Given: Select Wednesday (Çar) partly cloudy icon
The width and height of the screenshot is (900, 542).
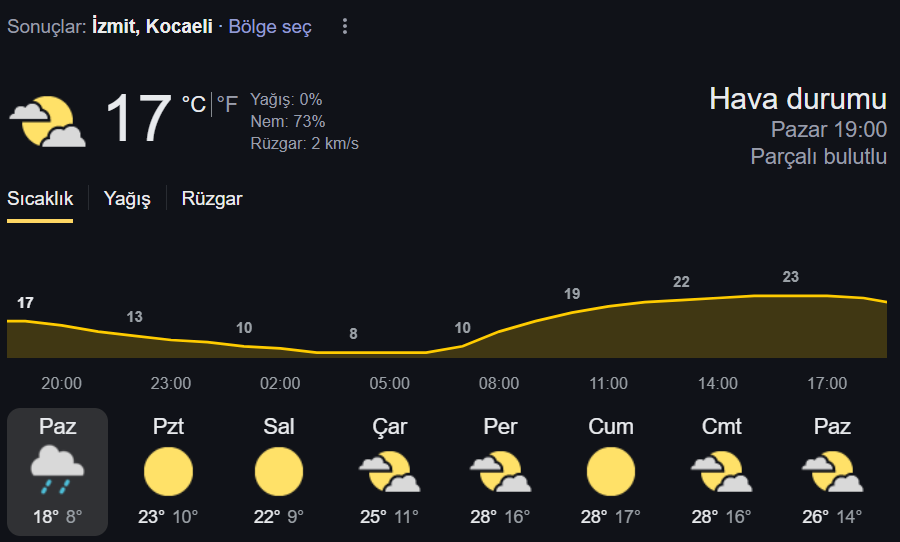Looking at the screenshot, I should tap(390, 471).
